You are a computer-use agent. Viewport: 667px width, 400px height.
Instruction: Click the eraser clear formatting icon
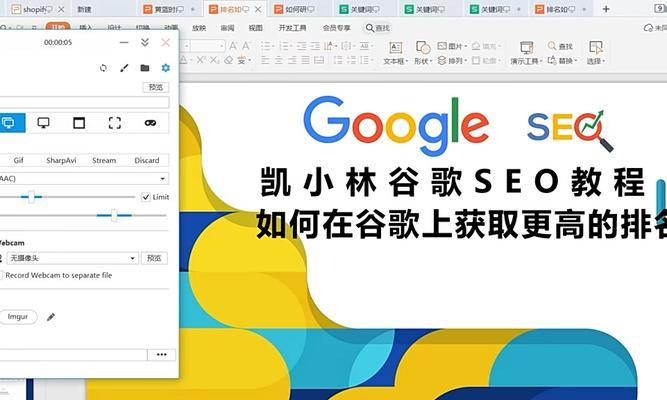coord(228,60)
